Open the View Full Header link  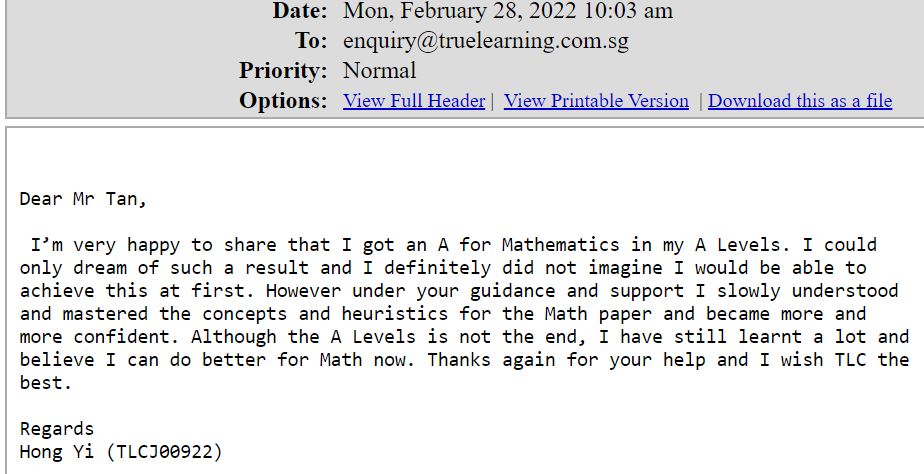point(414,101)
